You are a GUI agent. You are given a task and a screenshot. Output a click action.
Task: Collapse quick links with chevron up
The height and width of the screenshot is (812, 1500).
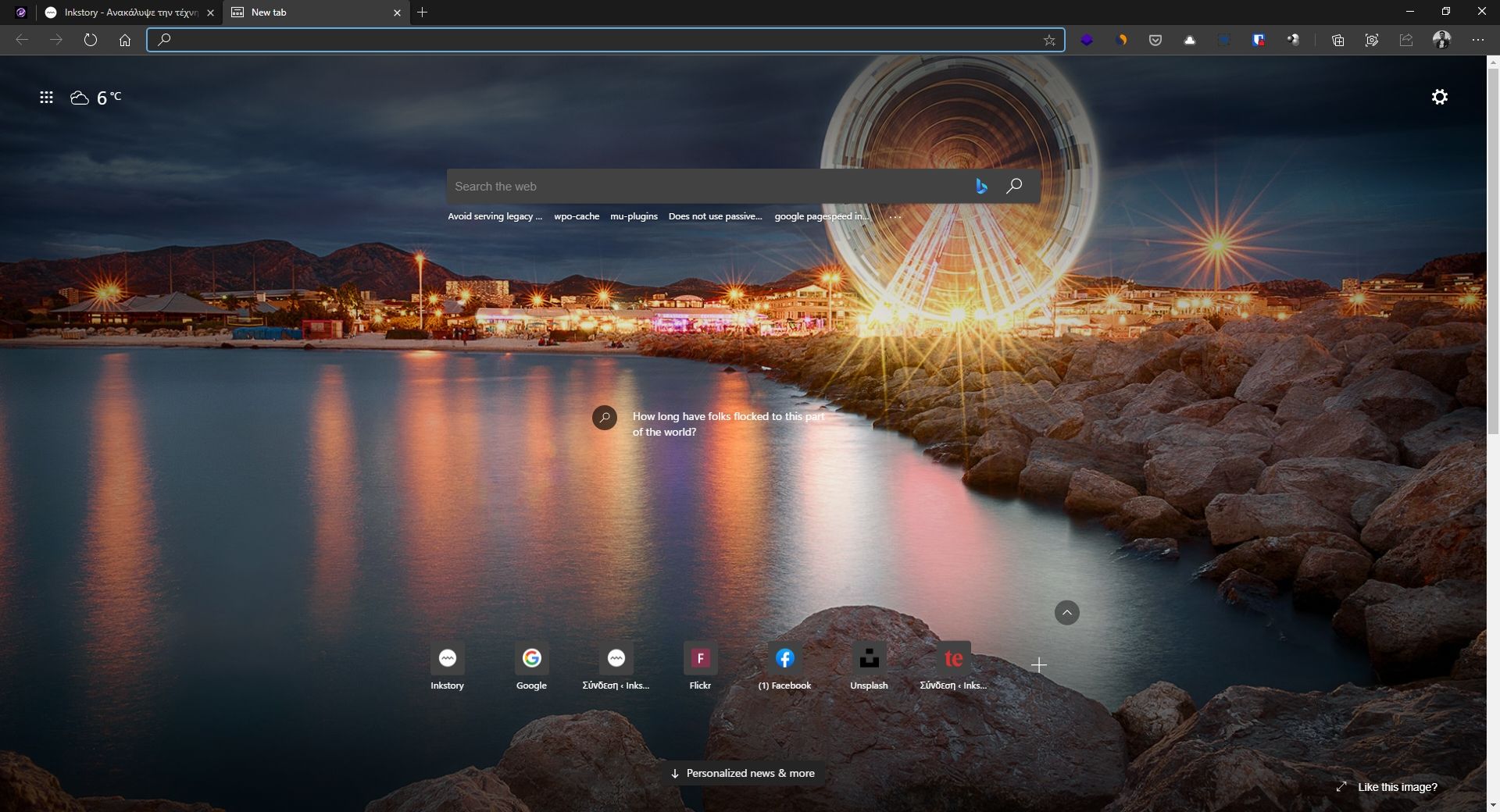click(x=1066, y=613)
